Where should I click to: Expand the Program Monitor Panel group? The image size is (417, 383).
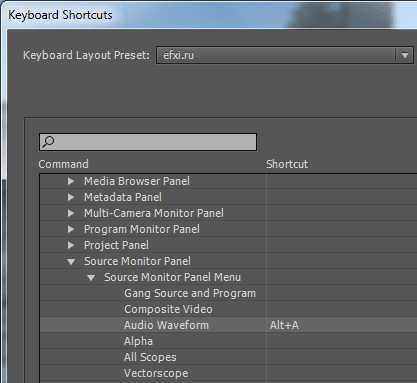70,229
